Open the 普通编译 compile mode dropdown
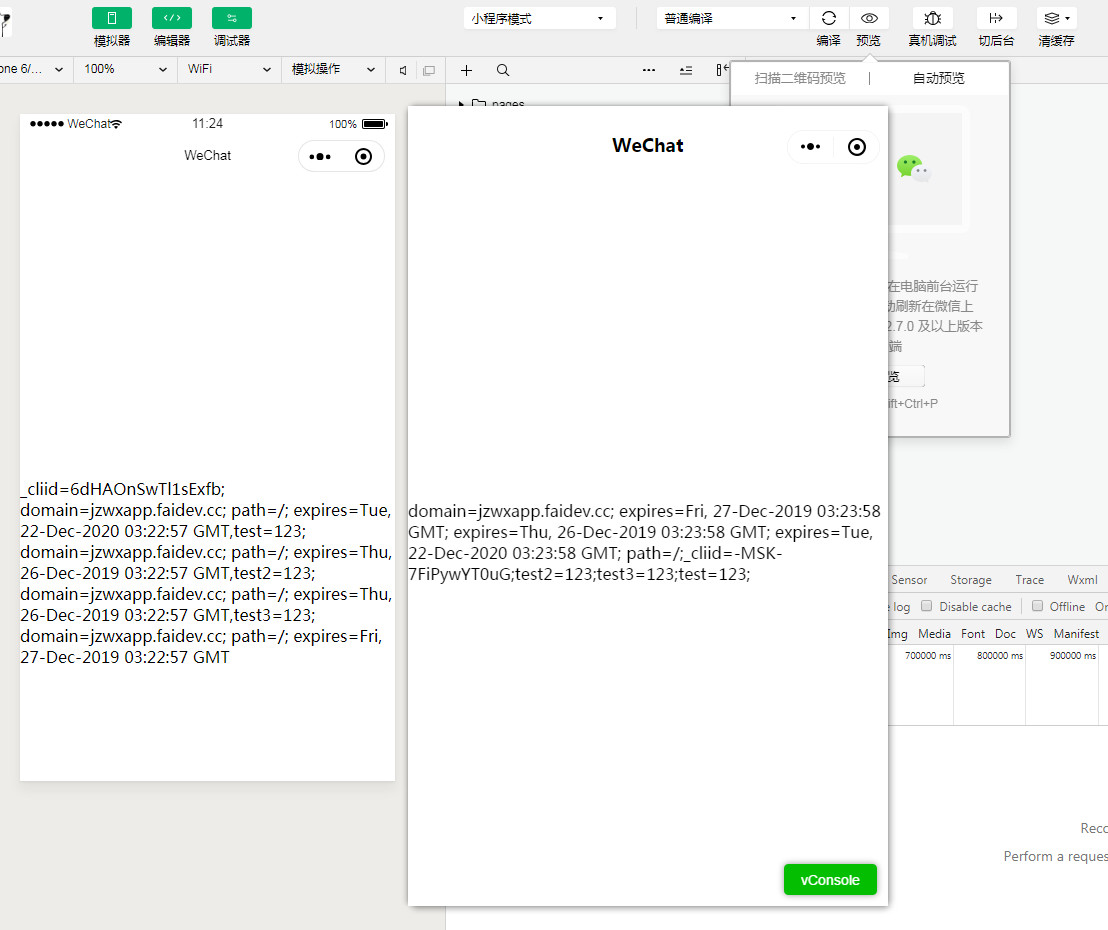This screenshot has width=1108, height=930. 731,18
